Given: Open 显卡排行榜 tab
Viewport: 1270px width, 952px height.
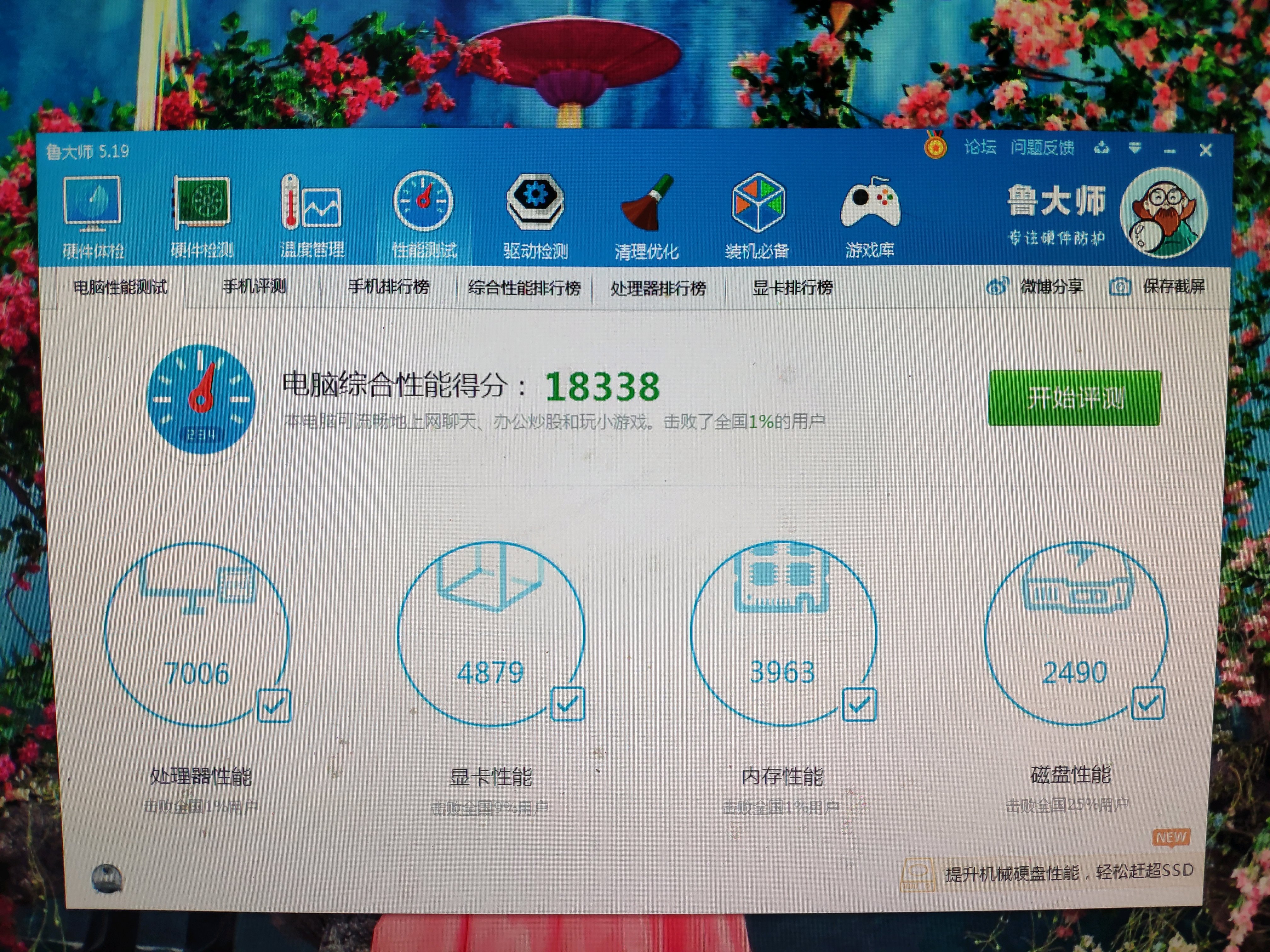Looking at the screenshot, I should (792, 287).
